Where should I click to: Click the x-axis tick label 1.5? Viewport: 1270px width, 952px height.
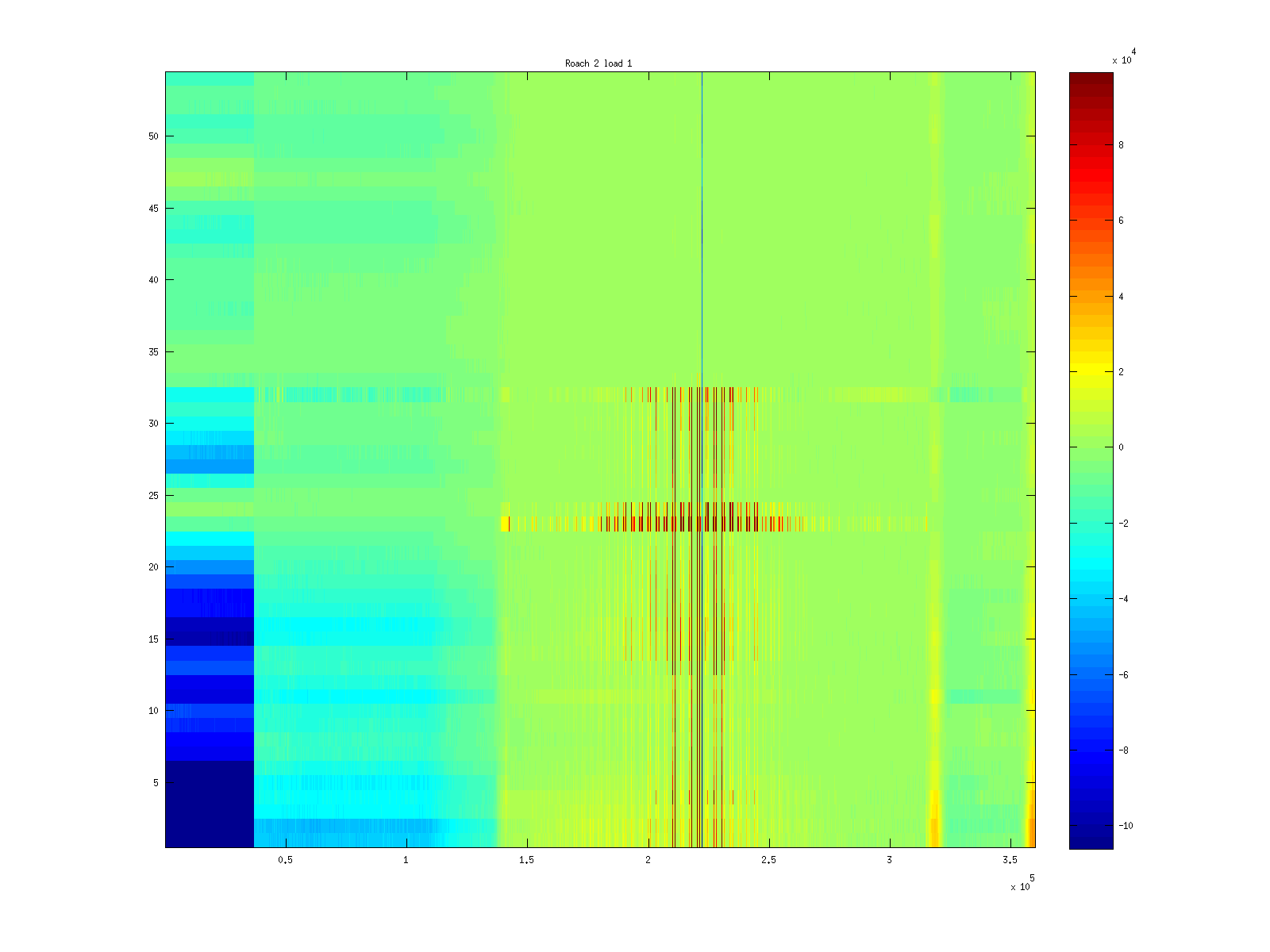527,860
